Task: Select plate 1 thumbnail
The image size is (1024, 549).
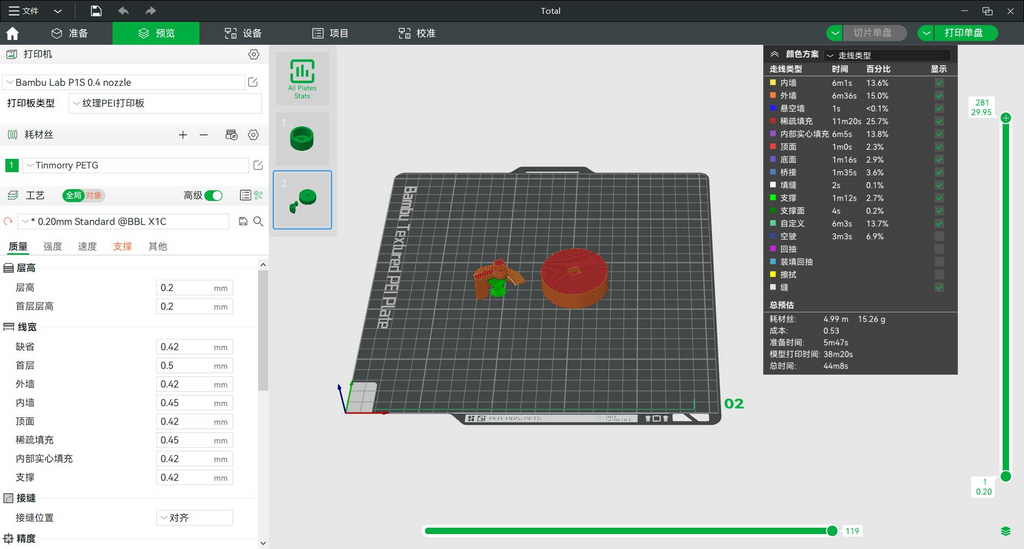Action: tap(302, 138)
